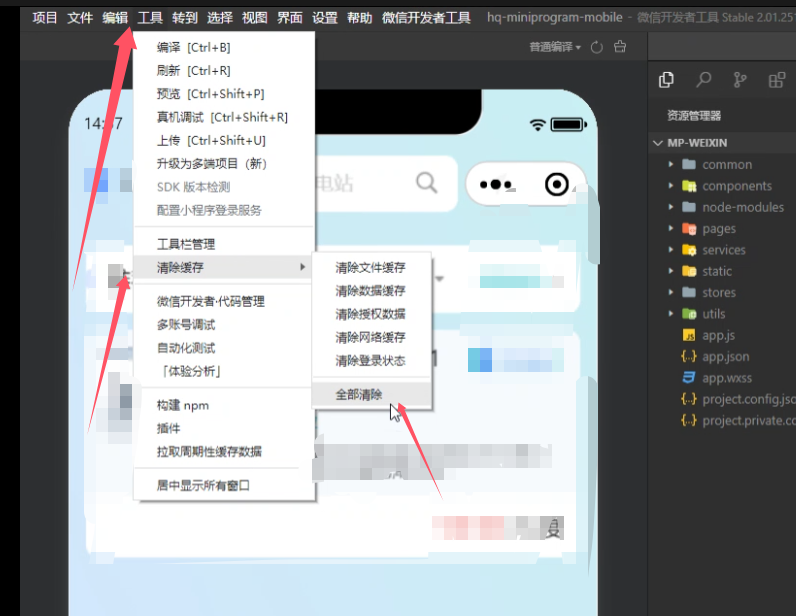The width and height of the screenshot is (796, 616).
Task: Open the 帮助 menu
Action: tap(360, 18)
